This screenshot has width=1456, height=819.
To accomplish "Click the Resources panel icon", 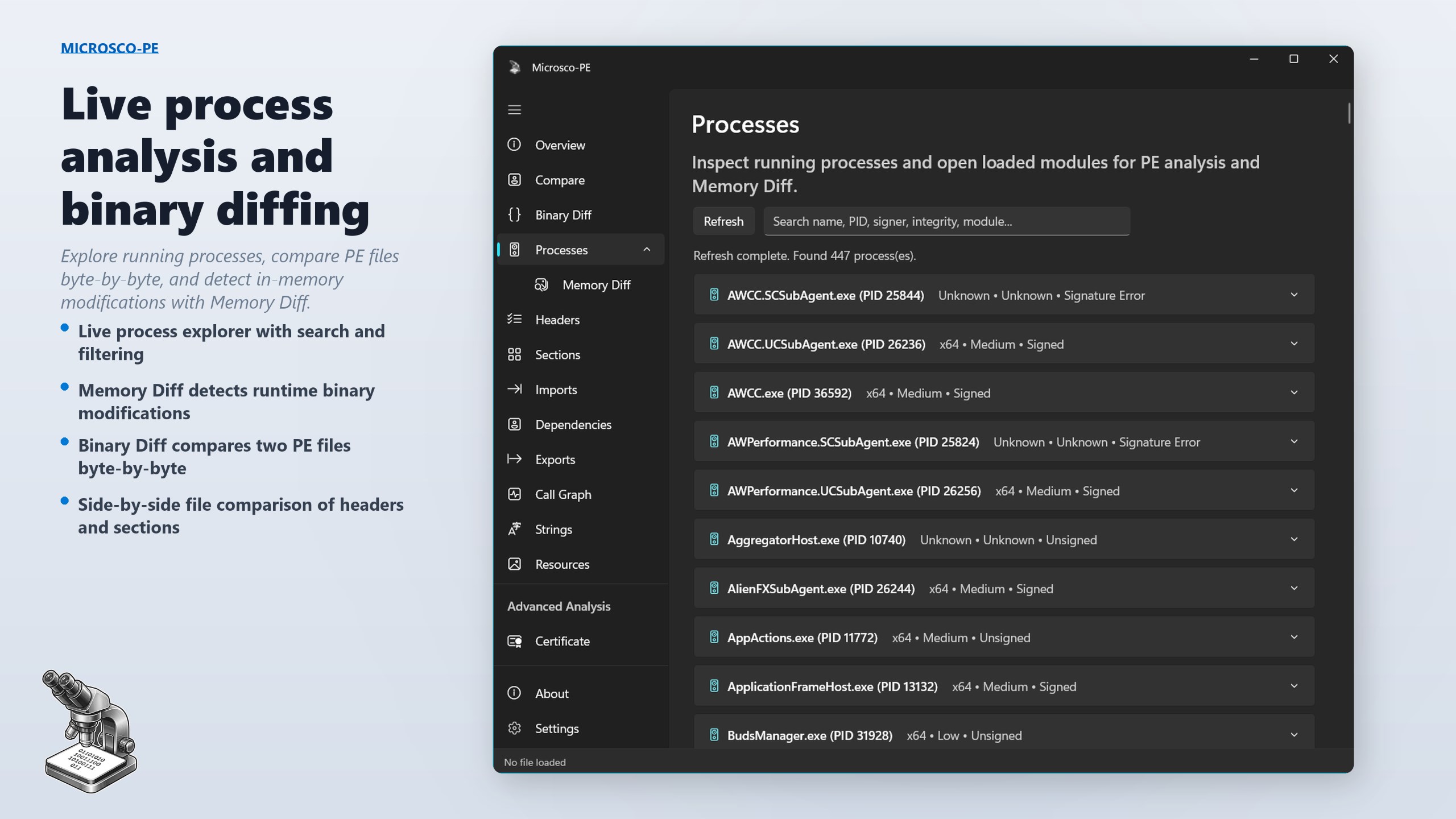I will [x=515, y=564].
